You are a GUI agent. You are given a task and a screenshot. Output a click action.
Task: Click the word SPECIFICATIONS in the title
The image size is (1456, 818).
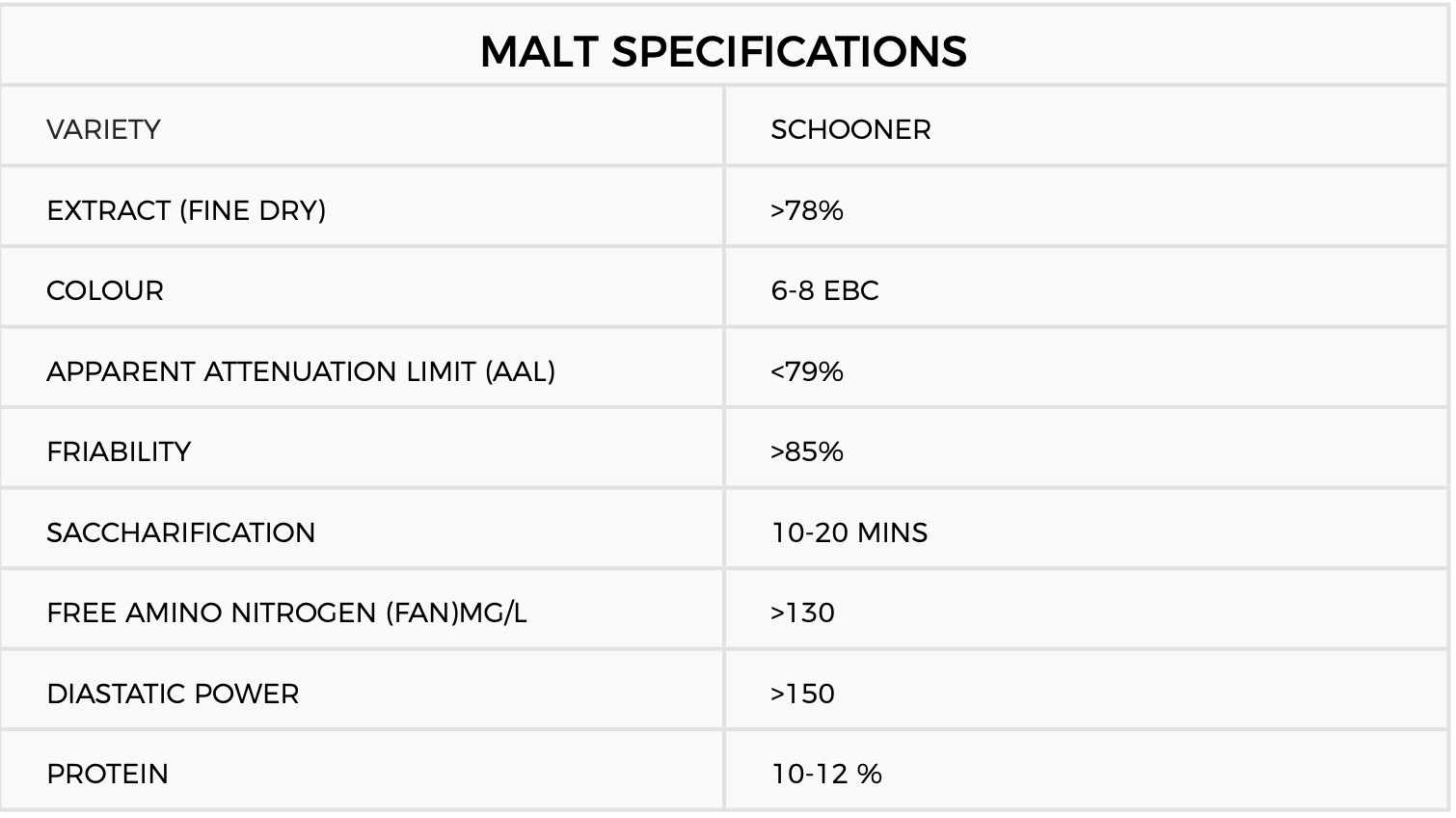point(789,51)
